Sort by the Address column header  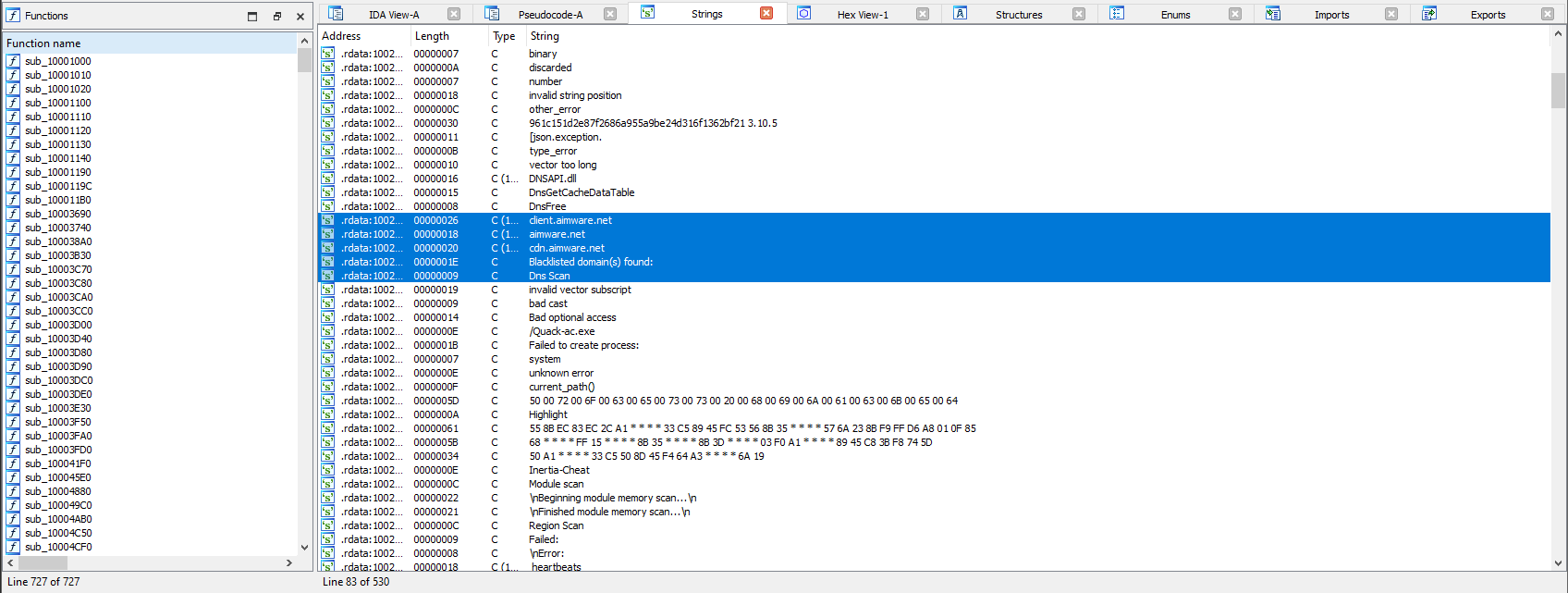pyautogui.click(x=341, y=36)
